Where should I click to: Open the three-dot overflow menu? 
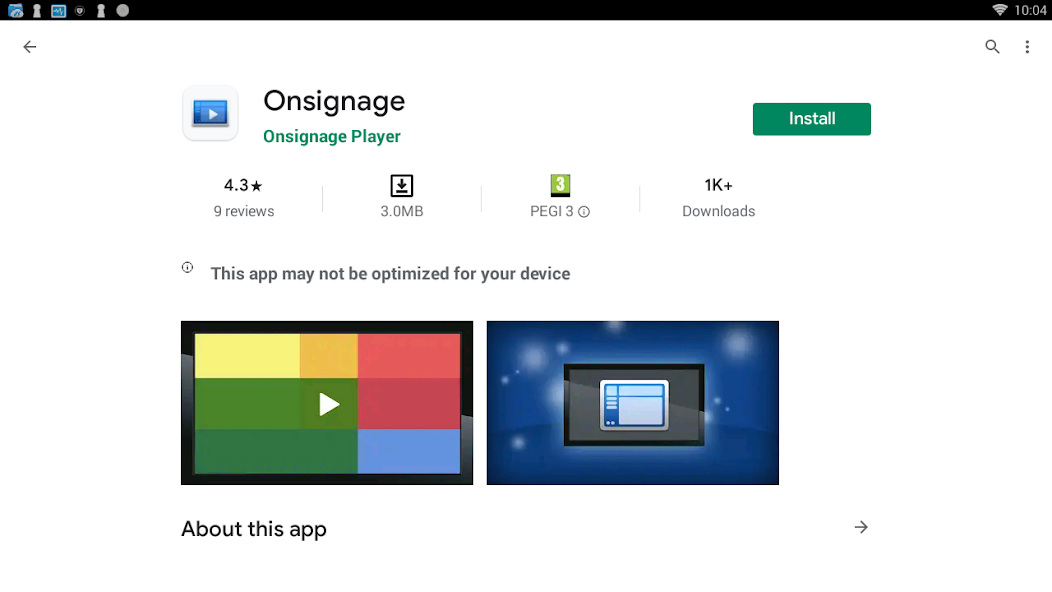1027,47
